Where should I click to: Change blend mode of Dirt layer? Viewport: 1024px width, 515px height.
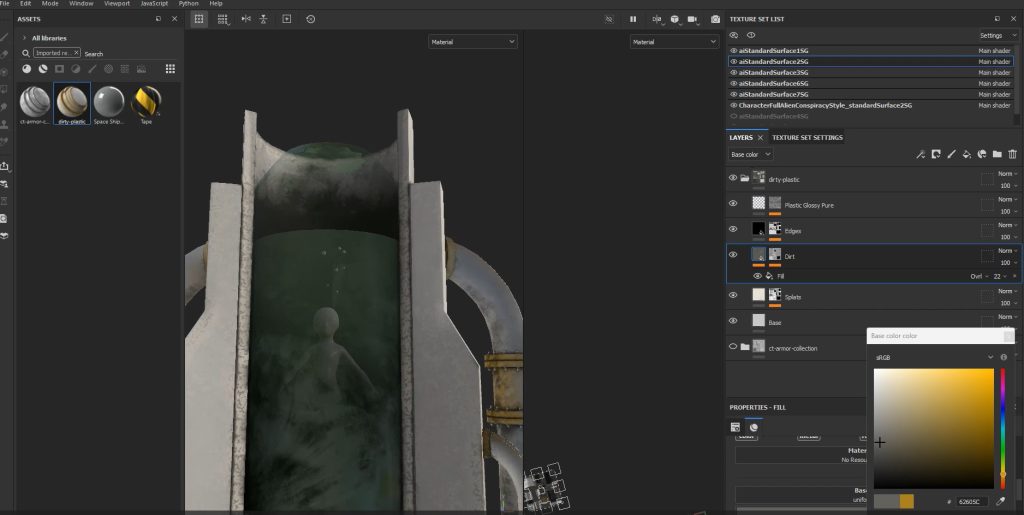tap(1008, 251)
